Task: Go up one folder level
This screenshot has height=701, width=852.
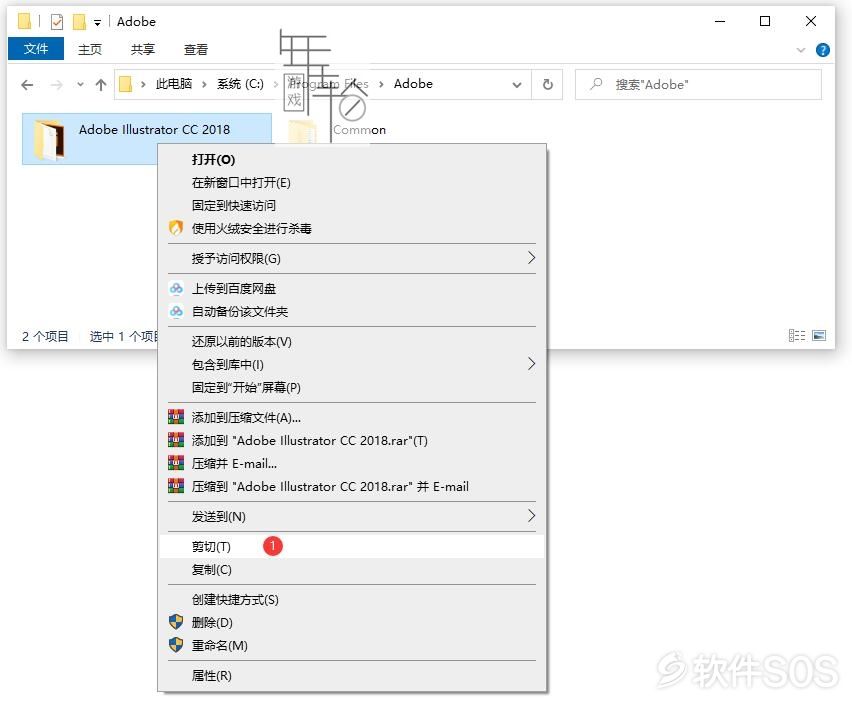Action: coord(101,85)
